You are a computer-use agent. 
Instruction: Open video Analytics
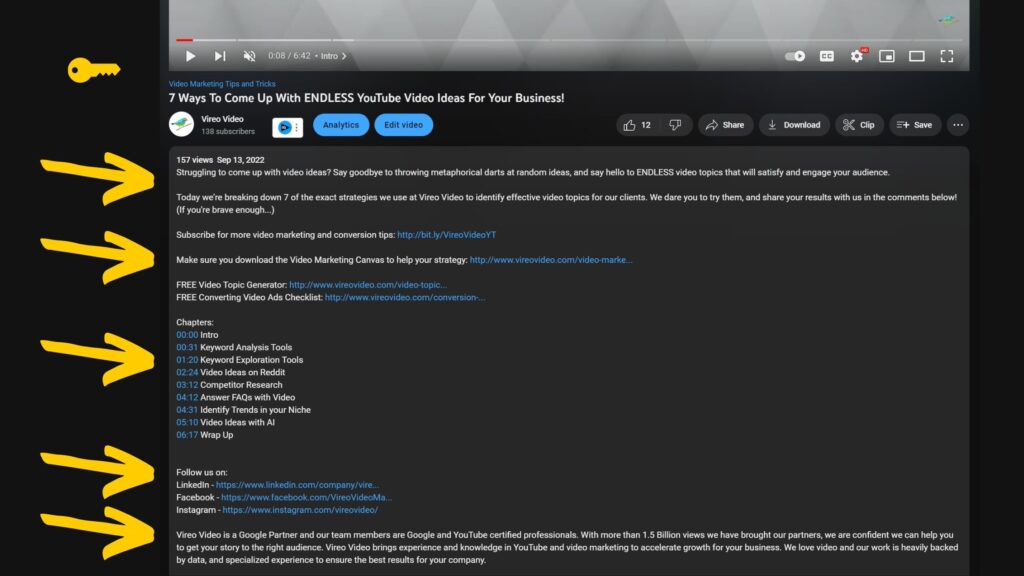pos(341,125)
